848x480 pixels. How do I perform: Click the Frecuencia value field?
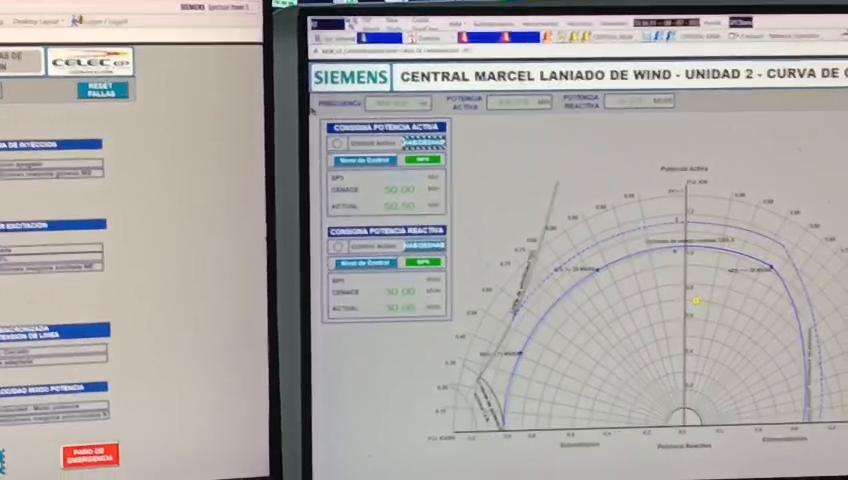point(398,103)
